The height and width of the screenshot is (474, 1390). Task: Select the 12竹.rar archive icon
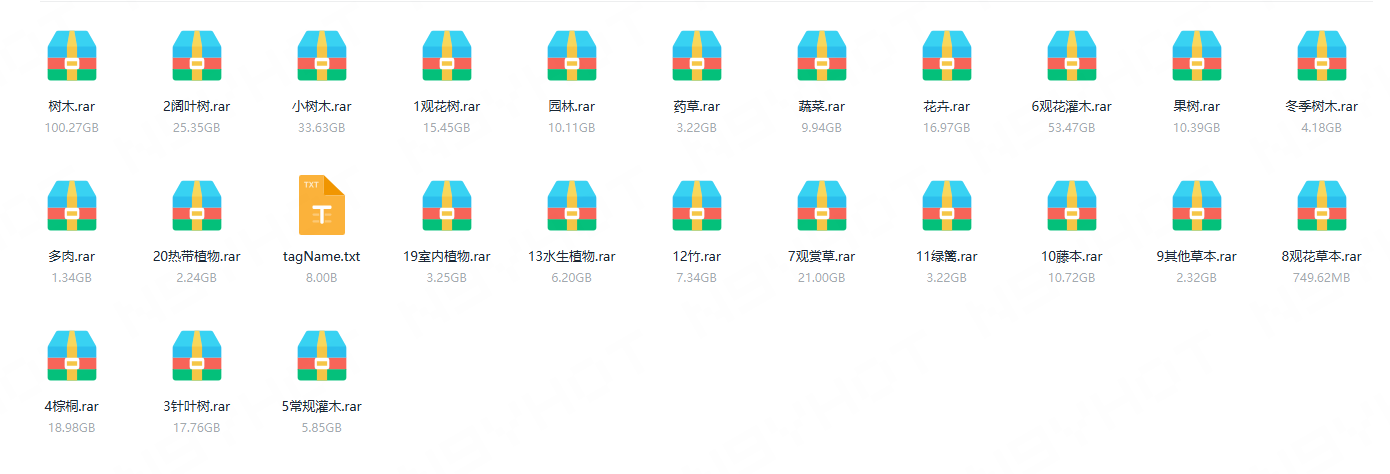click(x=697, y=205)
